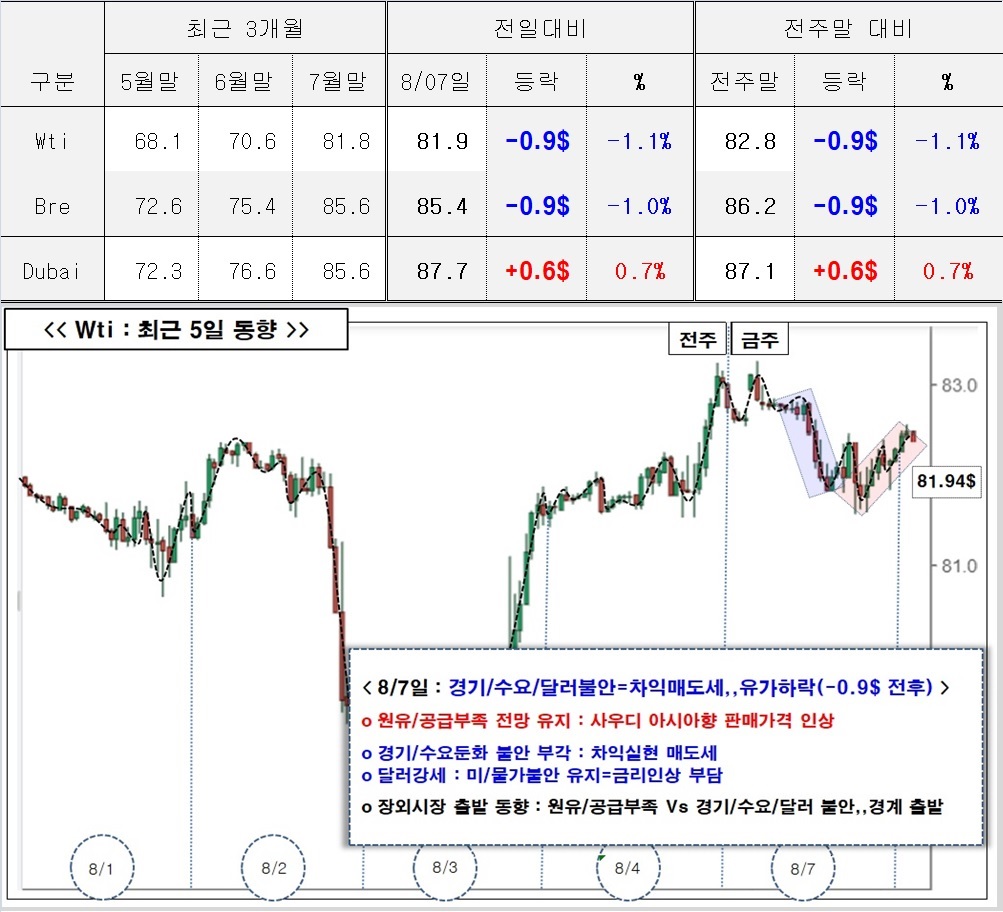This screenshot has width=1003, height=912.
Task: Click the blue downtrend channel on chart
Action: coord(809,443)
